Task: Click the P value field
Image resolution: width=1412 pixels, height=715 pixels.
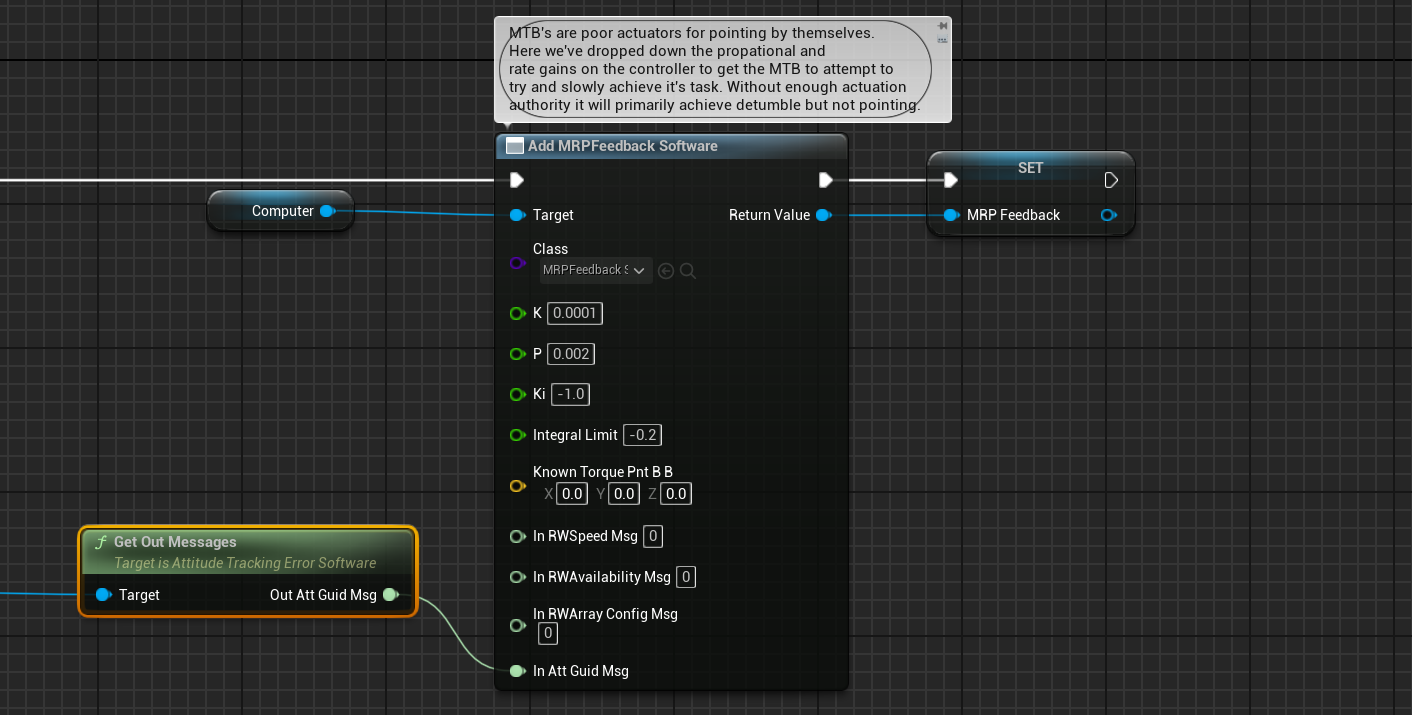Action: click(570, 354)
